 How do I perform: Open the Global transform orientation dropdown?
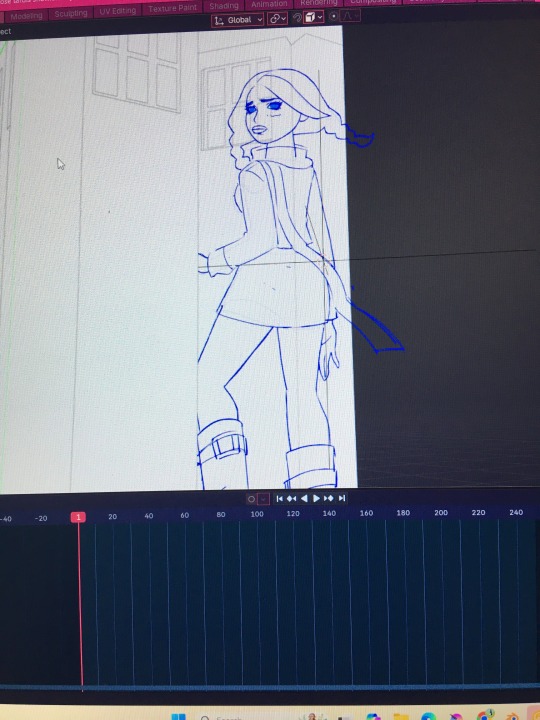(x=238, y=20)
